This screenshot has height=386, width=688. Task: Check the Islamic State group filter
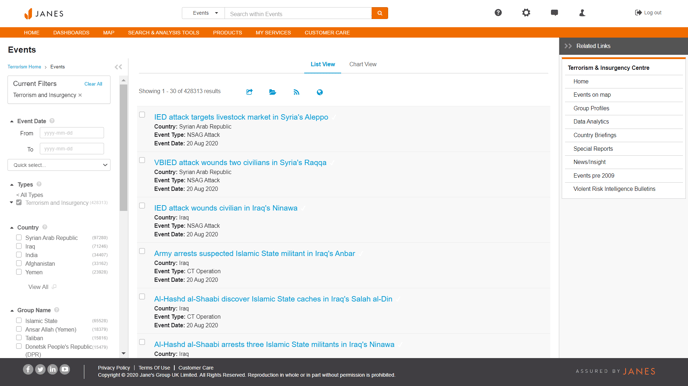(19, 320)
